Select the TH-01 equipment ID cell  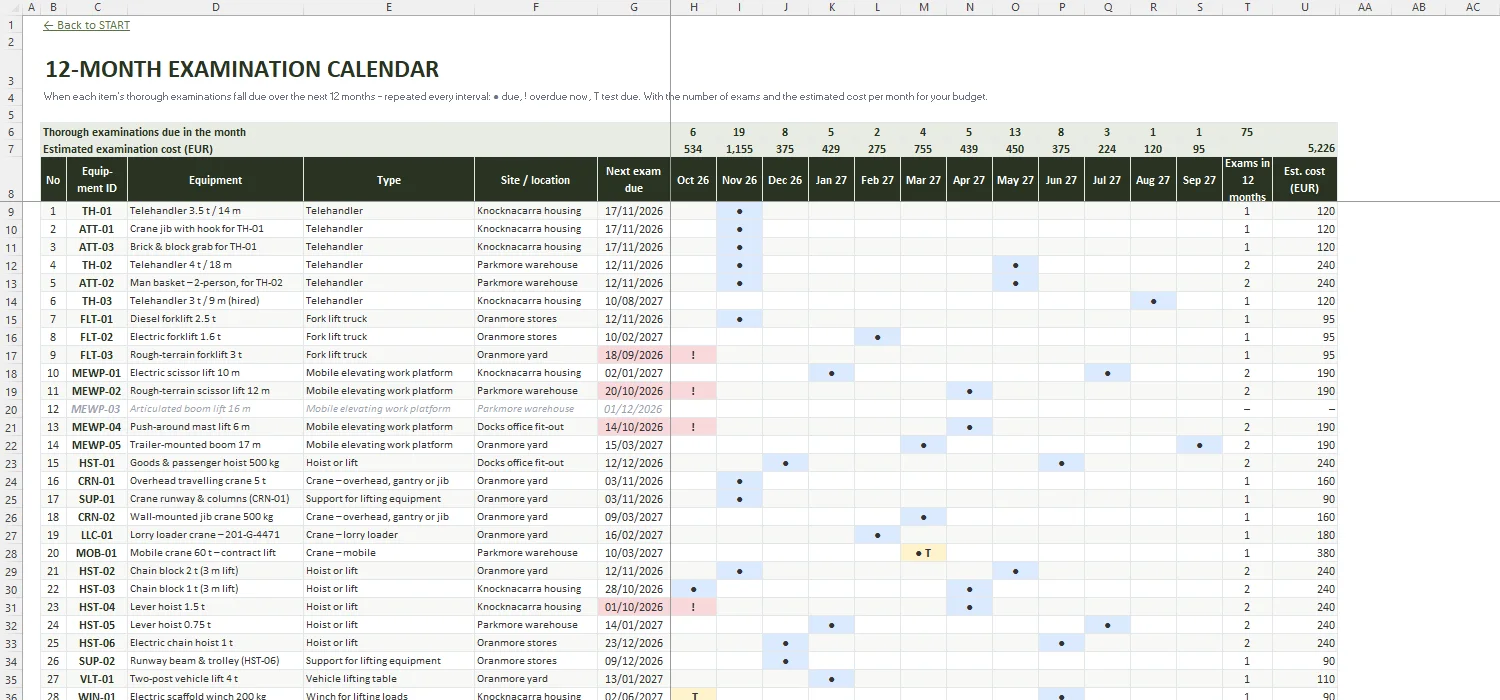click(x=97, y=211)
